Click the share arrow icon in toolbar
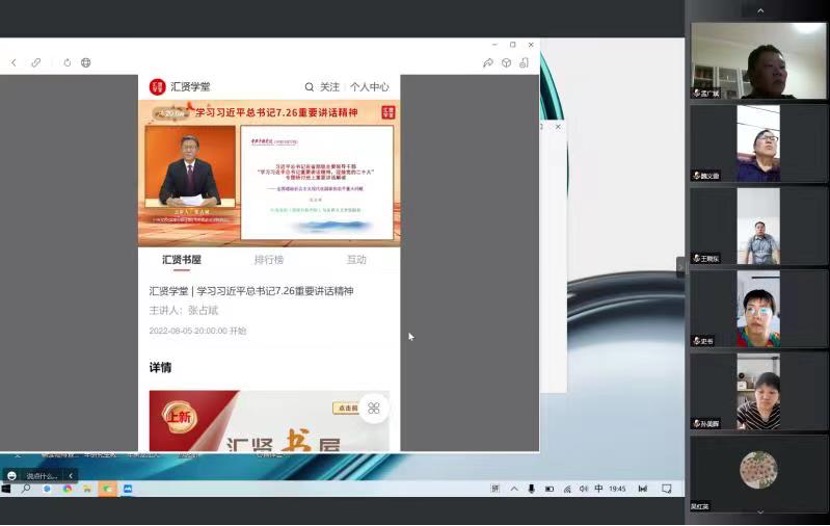The height and width of the screenshot is (526, 830). point(488,63)
